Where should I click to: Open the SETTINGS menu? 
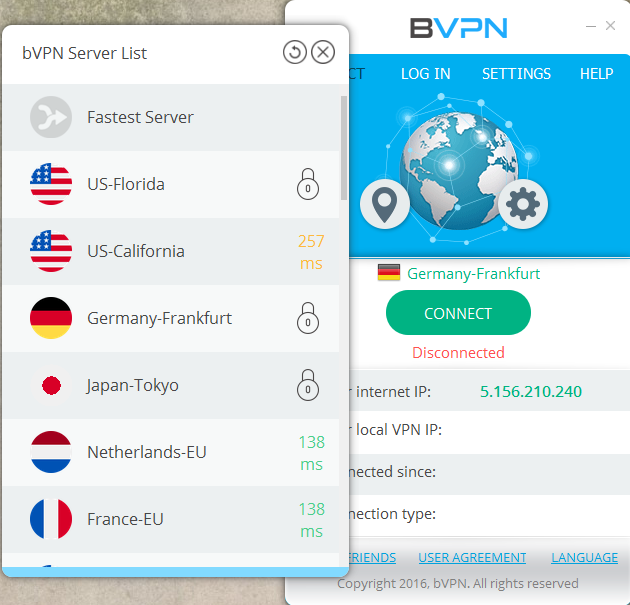(x=516, y=74)
